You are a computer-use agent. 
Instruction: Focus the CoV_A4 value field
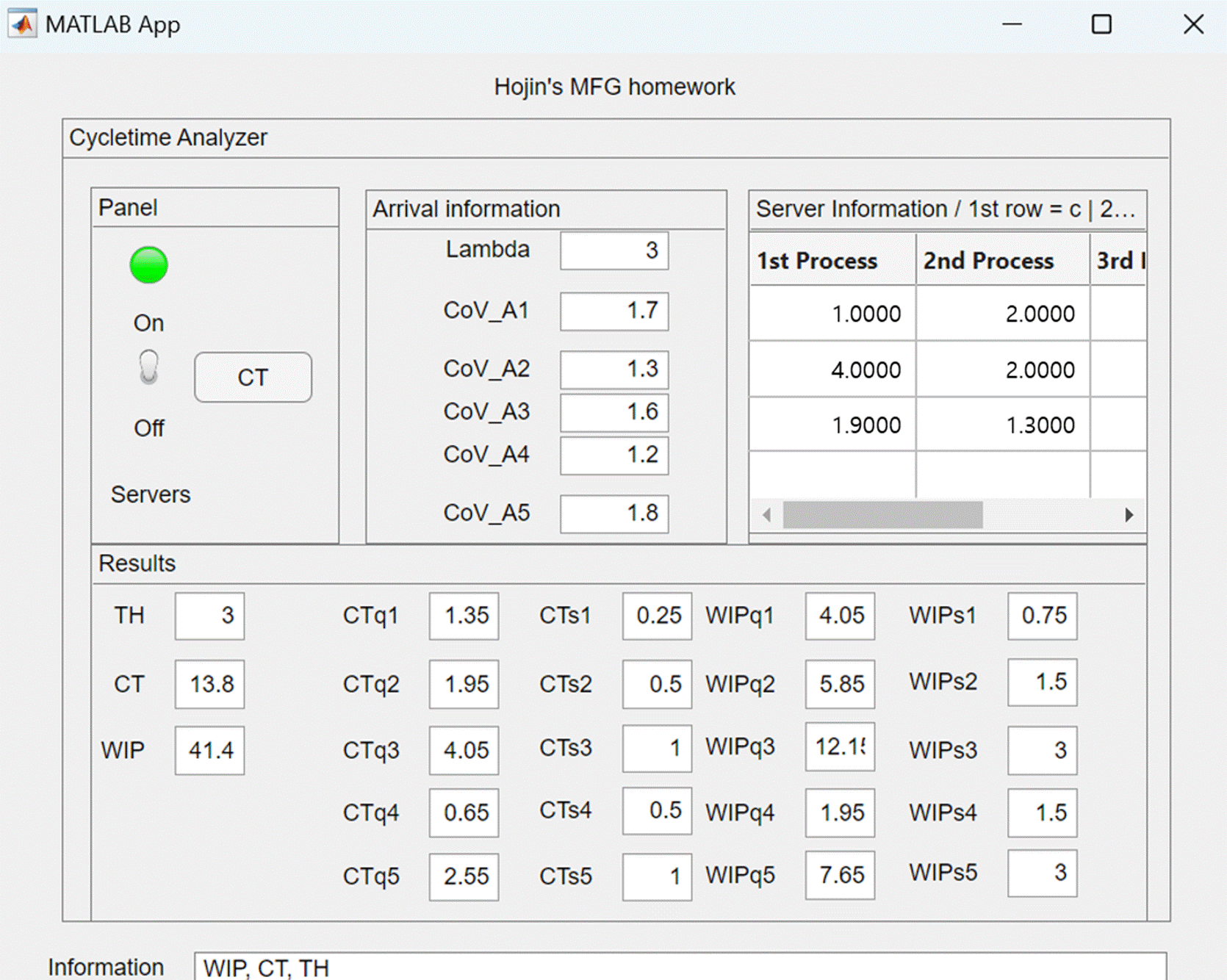[x=614, y=455]
